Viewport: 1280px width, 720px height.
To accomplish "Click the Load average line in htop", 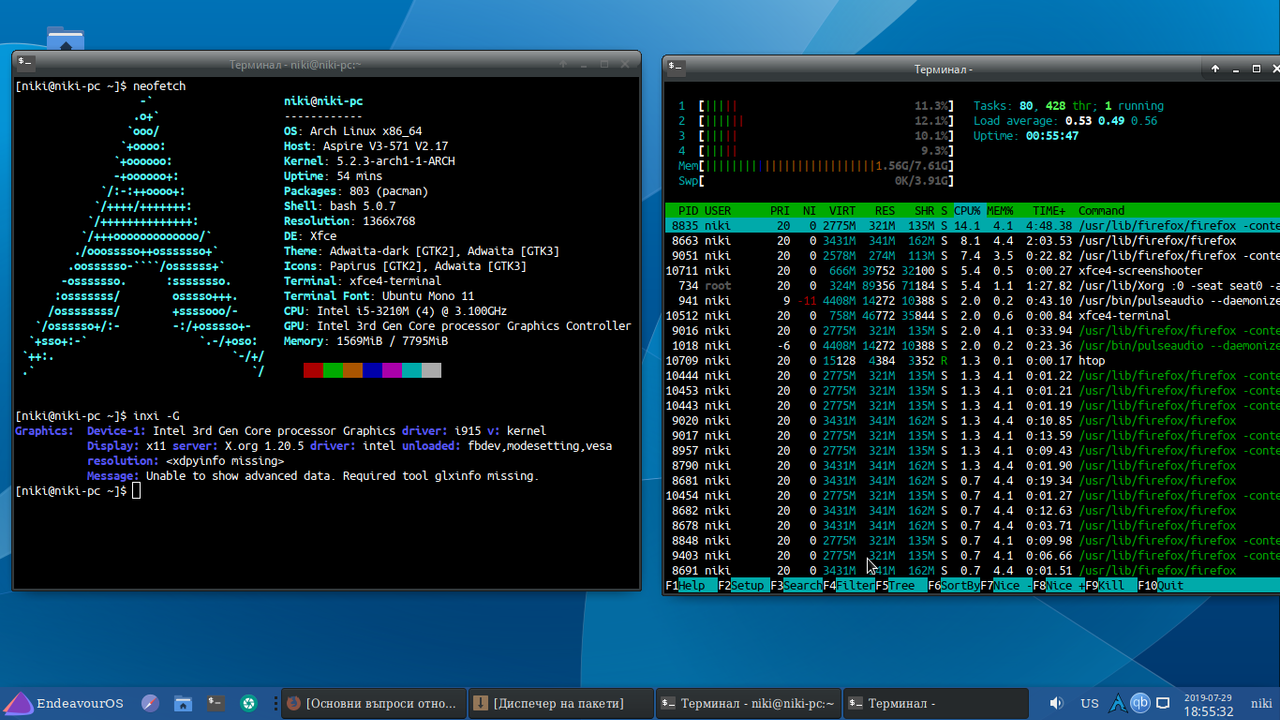I will pyautogui.click(x=1065, y=121).
